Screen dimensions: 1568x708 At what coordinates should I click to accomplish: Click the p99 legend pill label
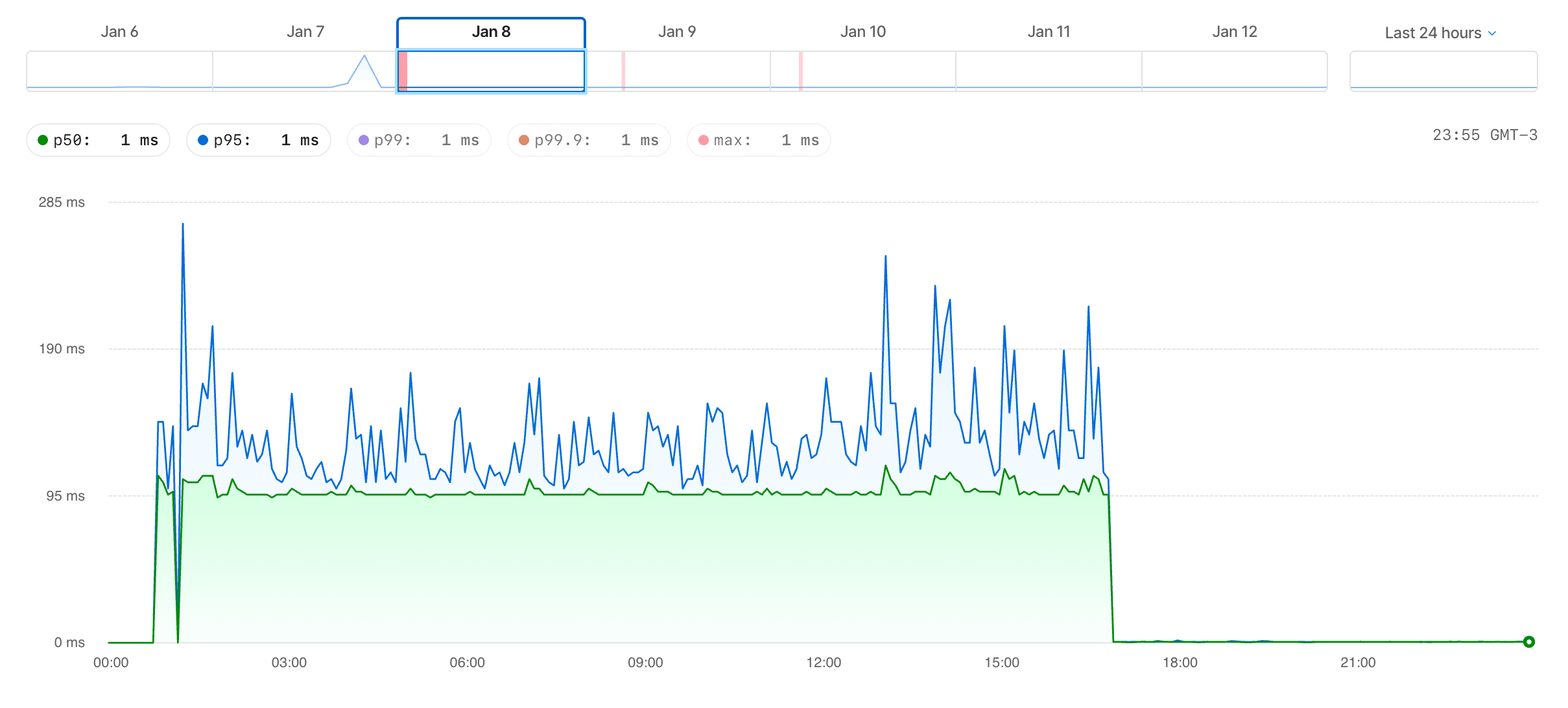tap(391, 139)
